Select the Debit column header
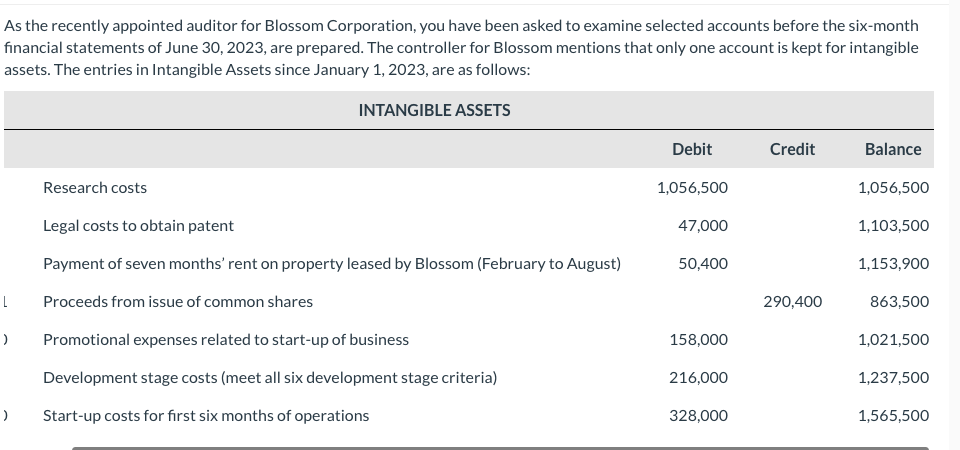The image size is (960, 450). click(692, 149)
